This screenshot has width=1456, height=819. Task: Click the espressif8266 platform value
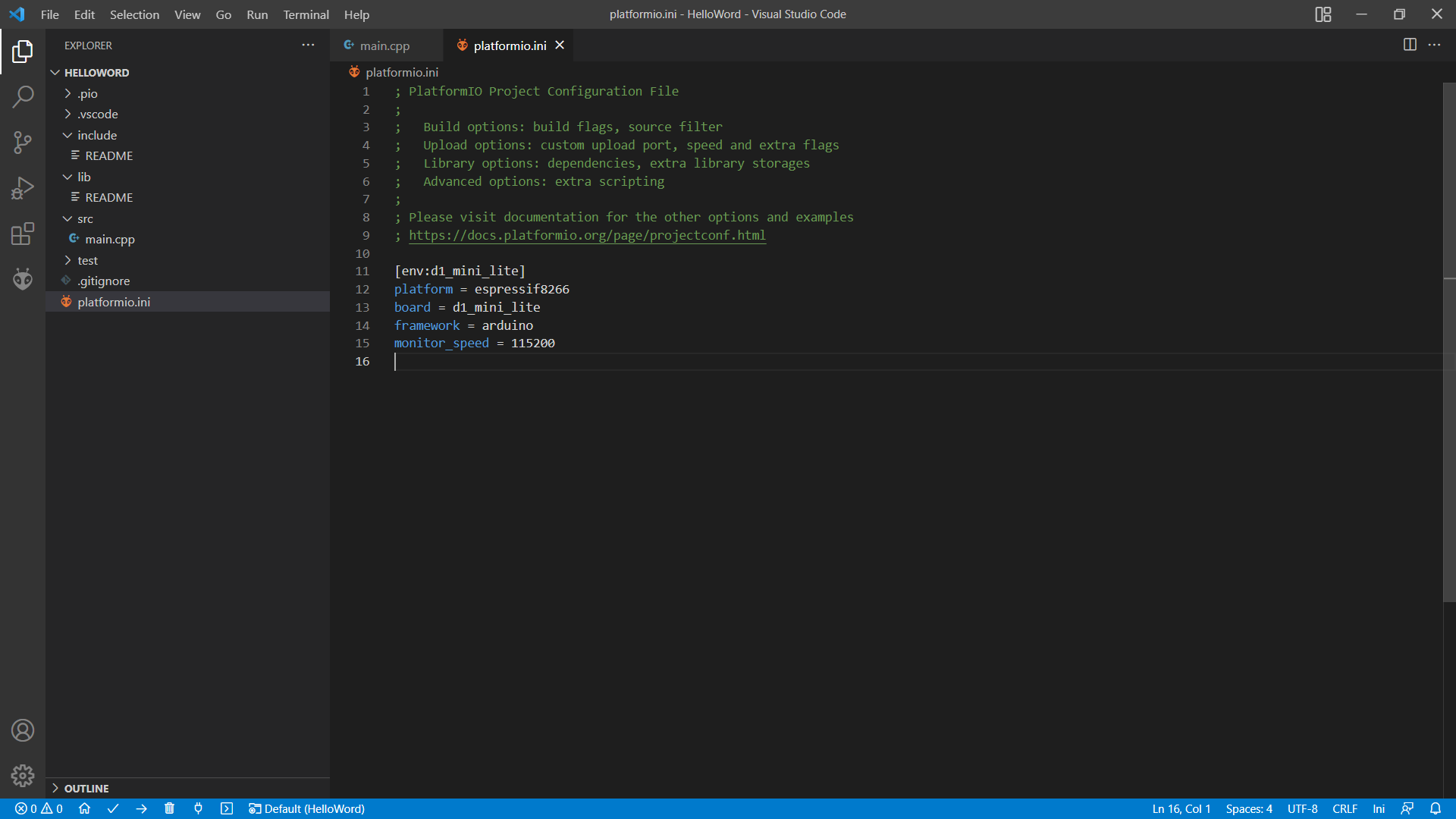pos(522,289)
